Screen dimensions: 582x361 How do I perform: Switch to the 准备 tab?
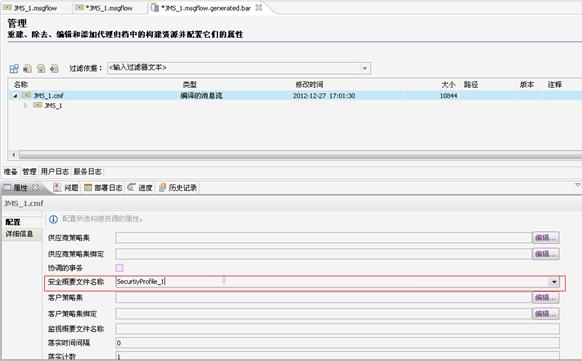pyautogui.click(x=10, y=171)
